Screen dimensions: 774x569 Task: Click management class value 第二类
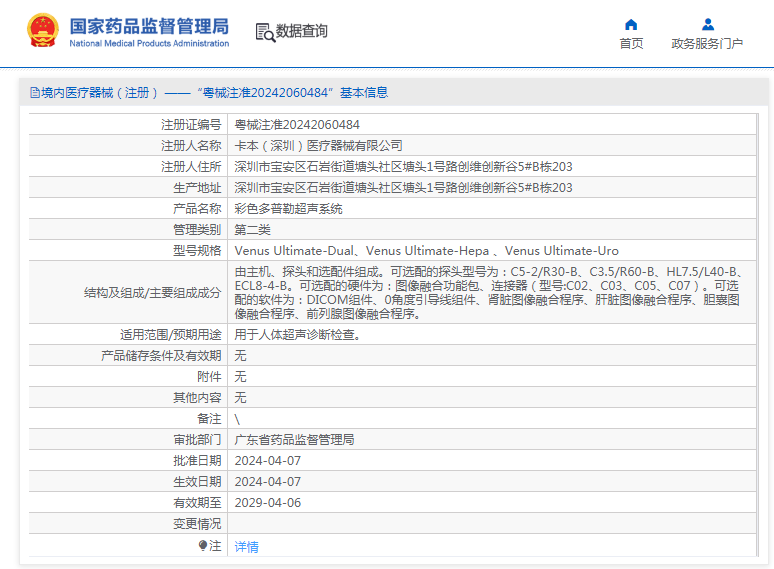point(252,230)
